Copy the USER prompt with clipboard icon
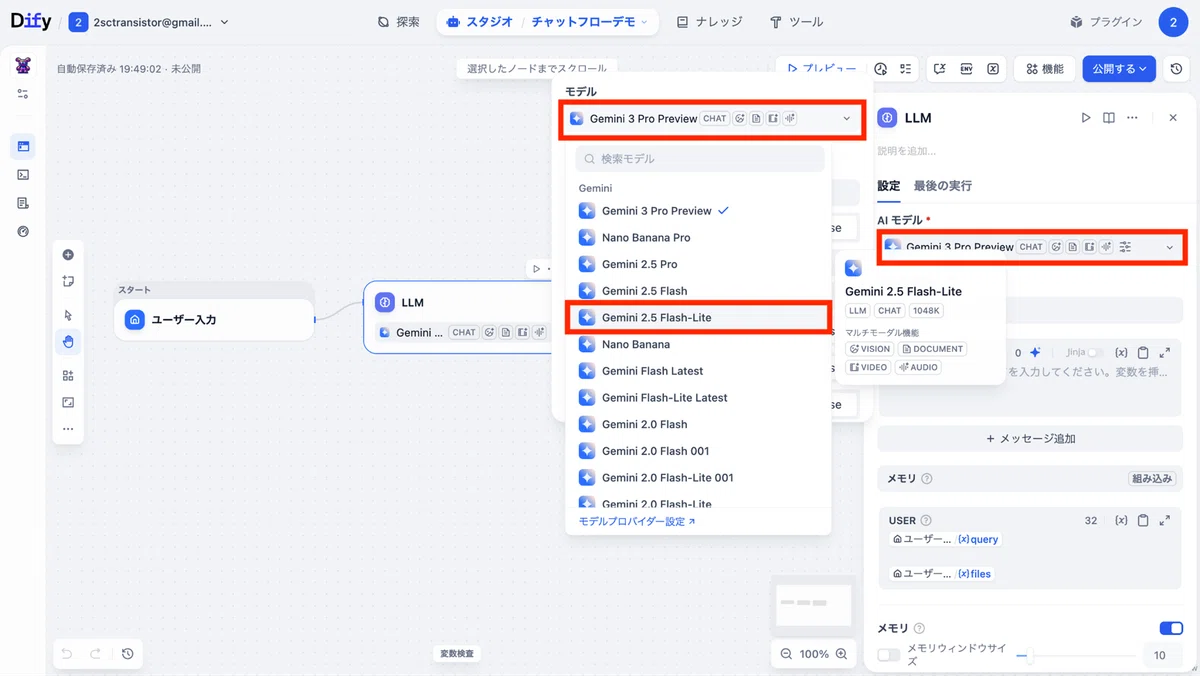The width and height of the screenshot is (1200, 676). [1143, 521]
